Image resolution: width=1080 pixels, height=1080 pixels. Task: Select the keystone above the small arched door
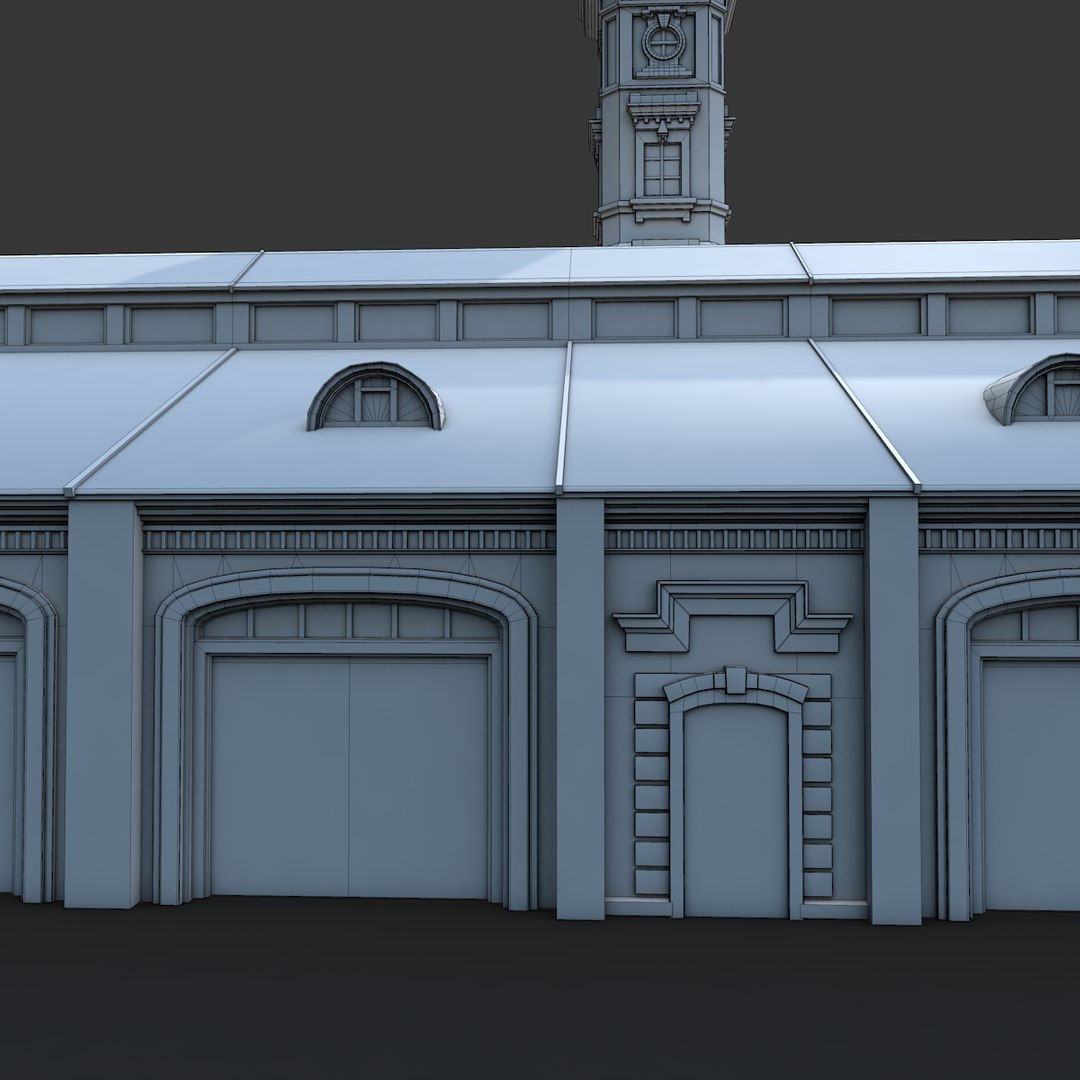pyautogui.click(x=735, y=680)
